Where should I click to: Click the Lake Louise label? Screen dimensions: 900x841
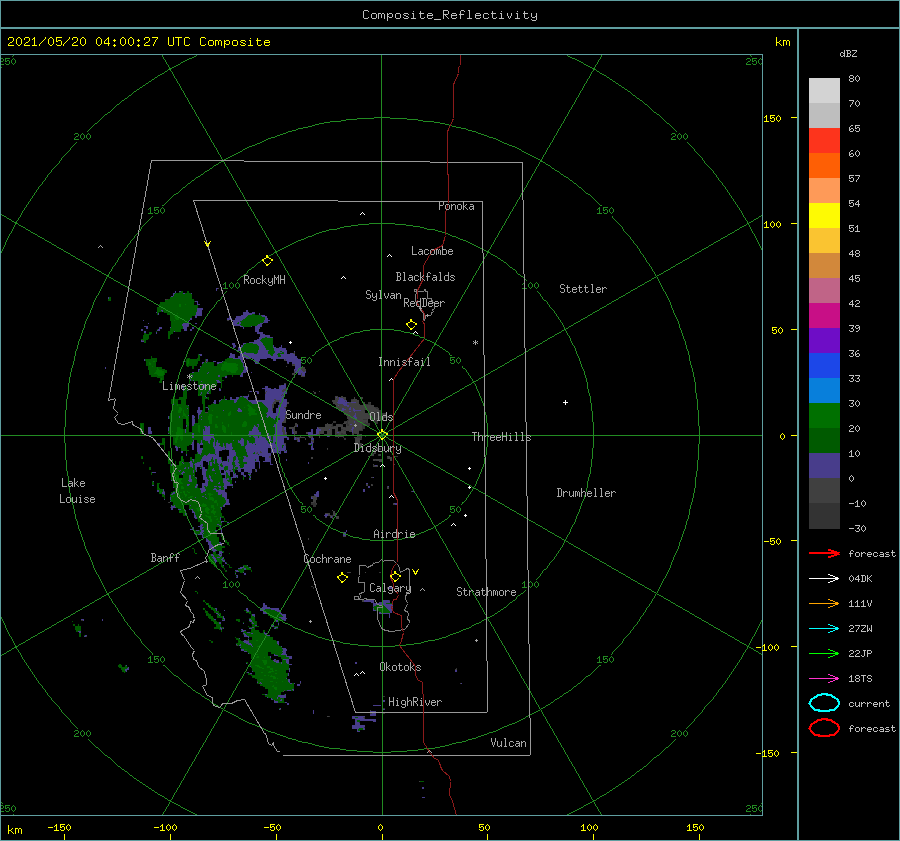(77, 491)
